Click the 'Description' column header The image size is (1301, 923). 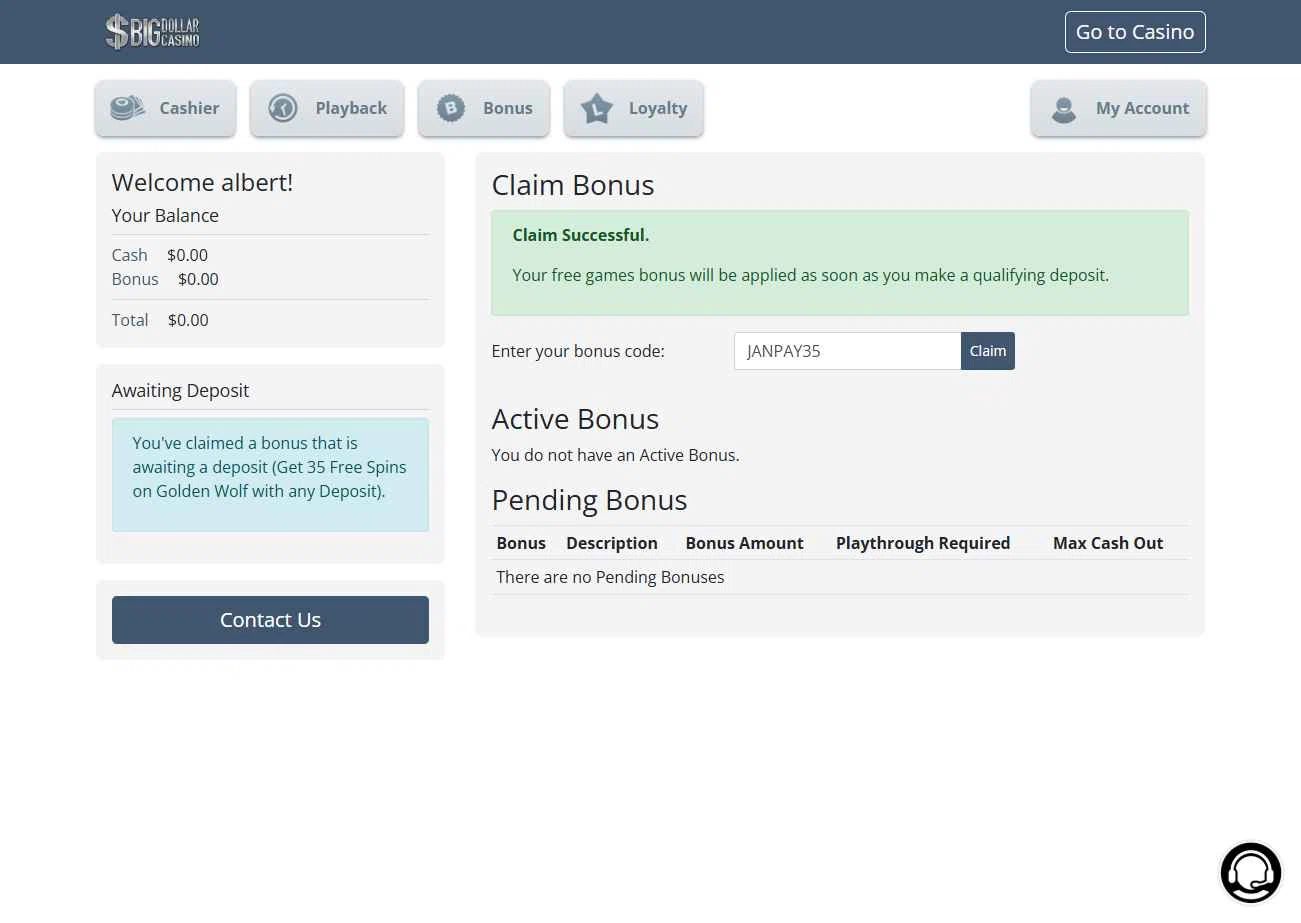(x=612, y=543)
